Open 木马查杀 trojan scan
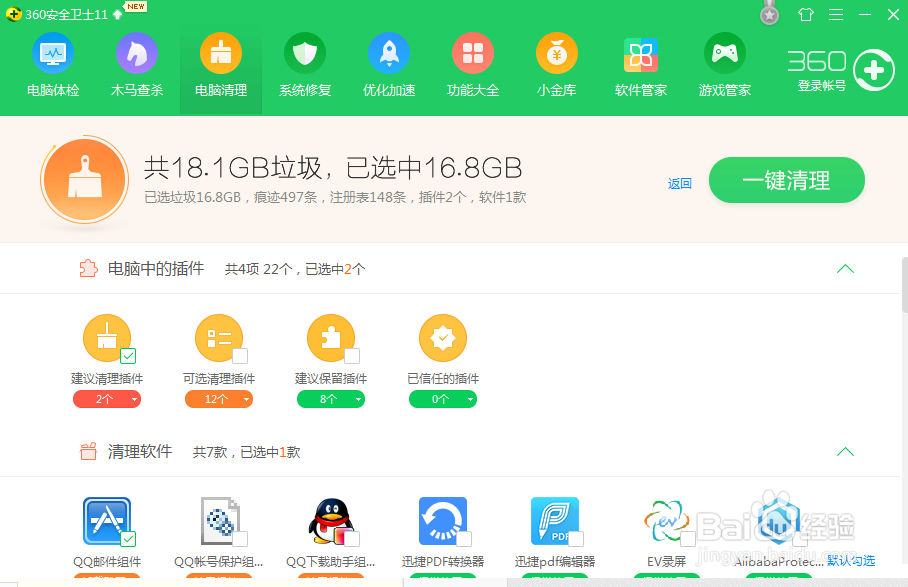 pyautogui.click(x=137, y=65)
